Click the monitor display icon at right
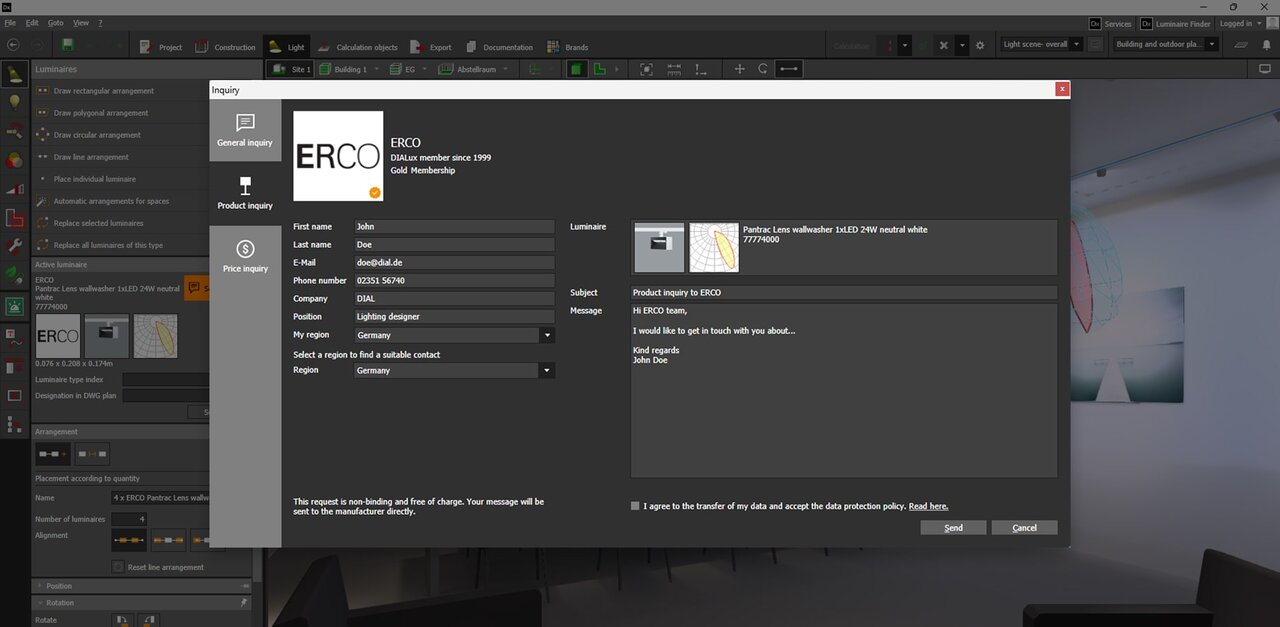 pyautogui.click(x=1264, y=70)
